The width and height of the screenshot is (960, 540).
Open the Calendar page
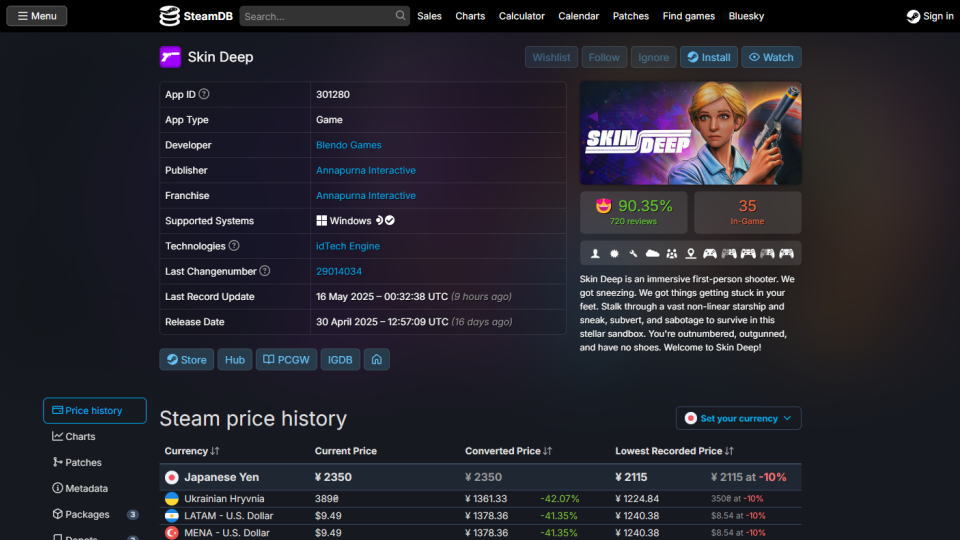coord(579,16)
